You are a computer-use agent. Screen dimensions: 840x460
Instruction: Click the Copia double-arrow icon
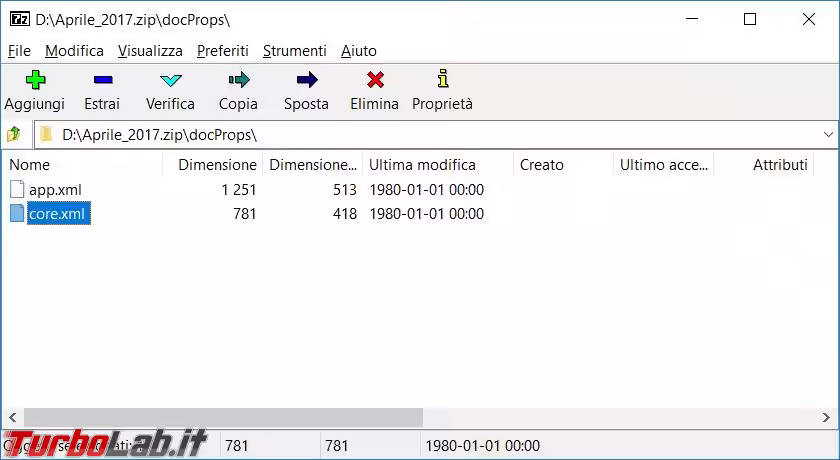[x=238, y=81]
